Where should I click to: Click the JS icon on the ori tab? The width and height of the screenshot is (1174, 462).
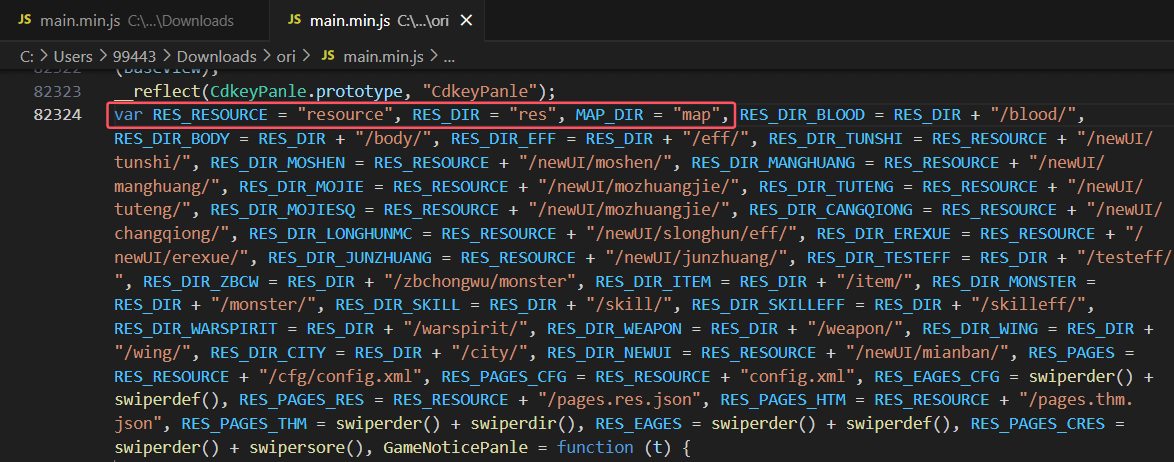[293, 20]
